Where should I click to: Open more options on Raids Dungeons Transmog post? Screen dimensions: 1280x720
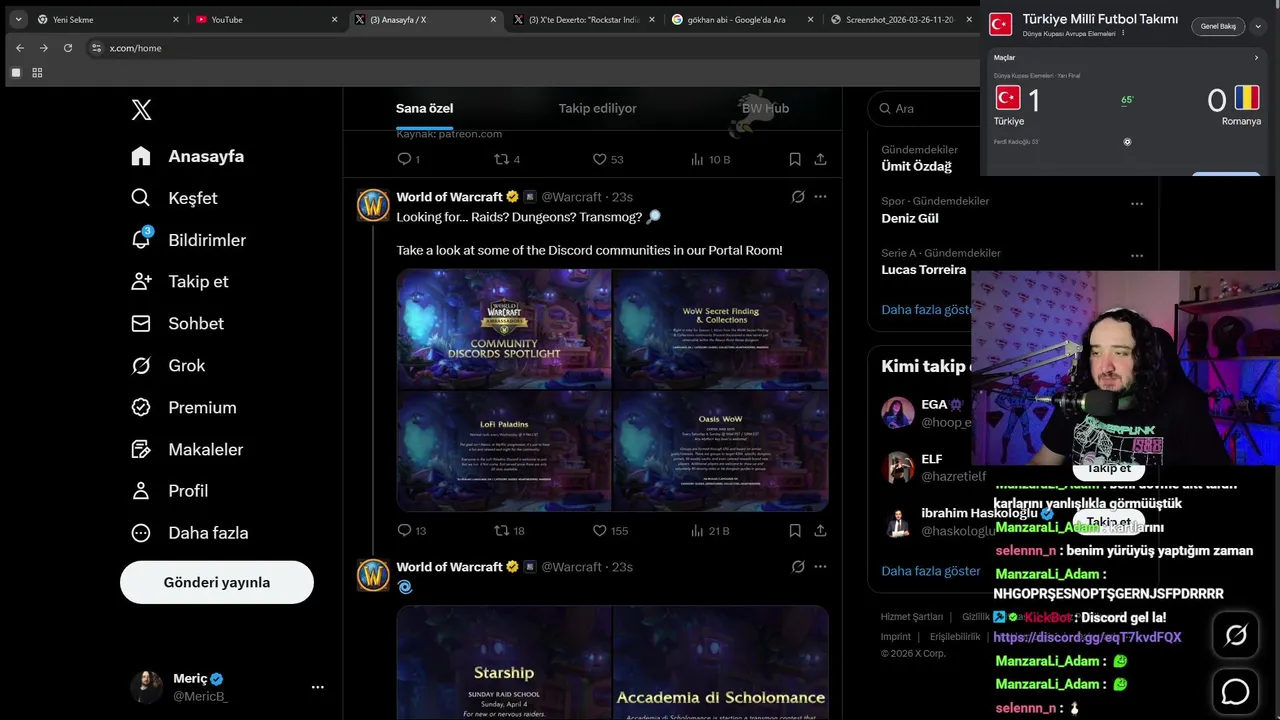coord(820,196)
